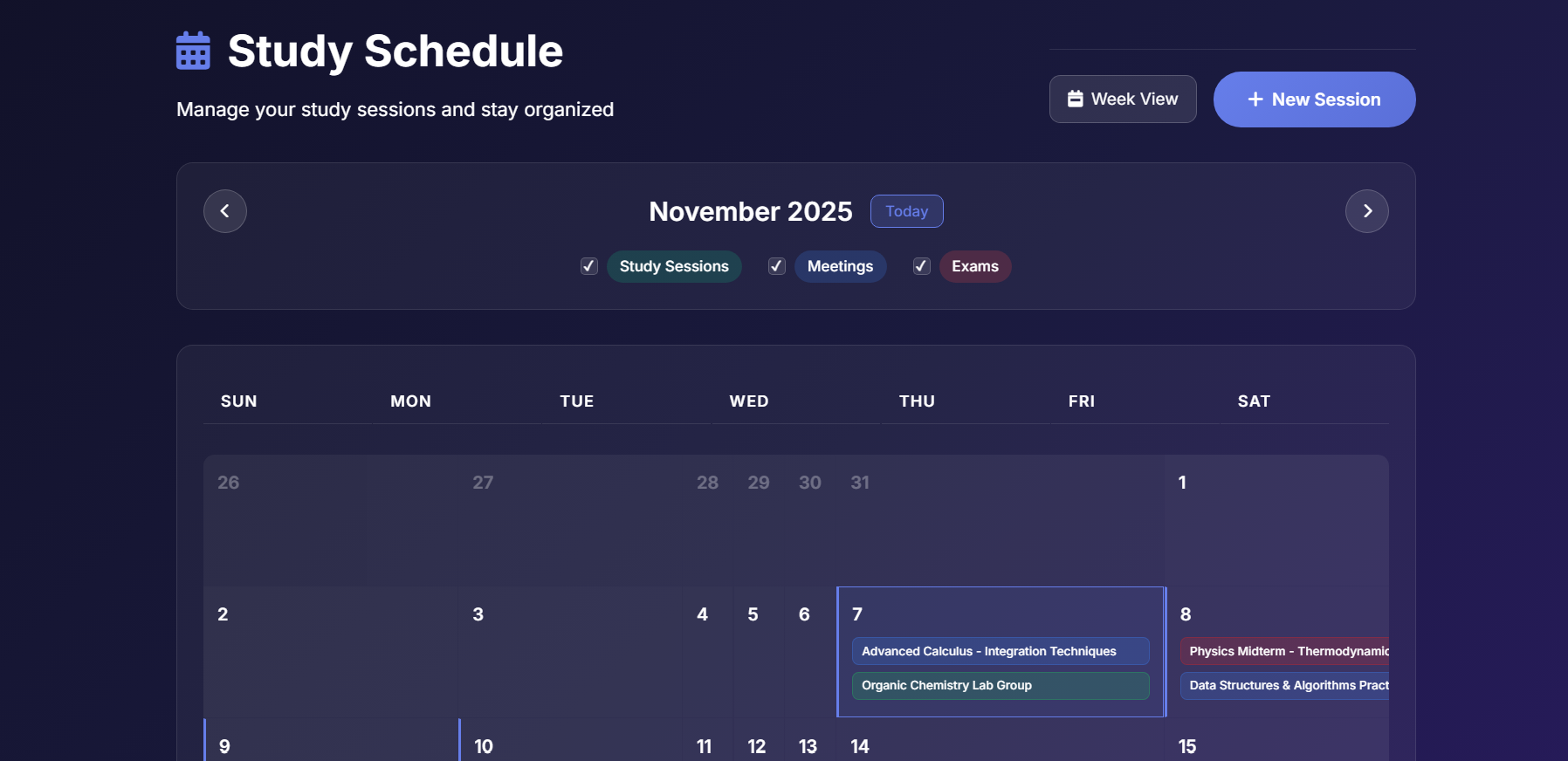Uncheck the Study Sessions filter checkbox
This screenshot has width=1568, height=761.
tap(589, 266)
